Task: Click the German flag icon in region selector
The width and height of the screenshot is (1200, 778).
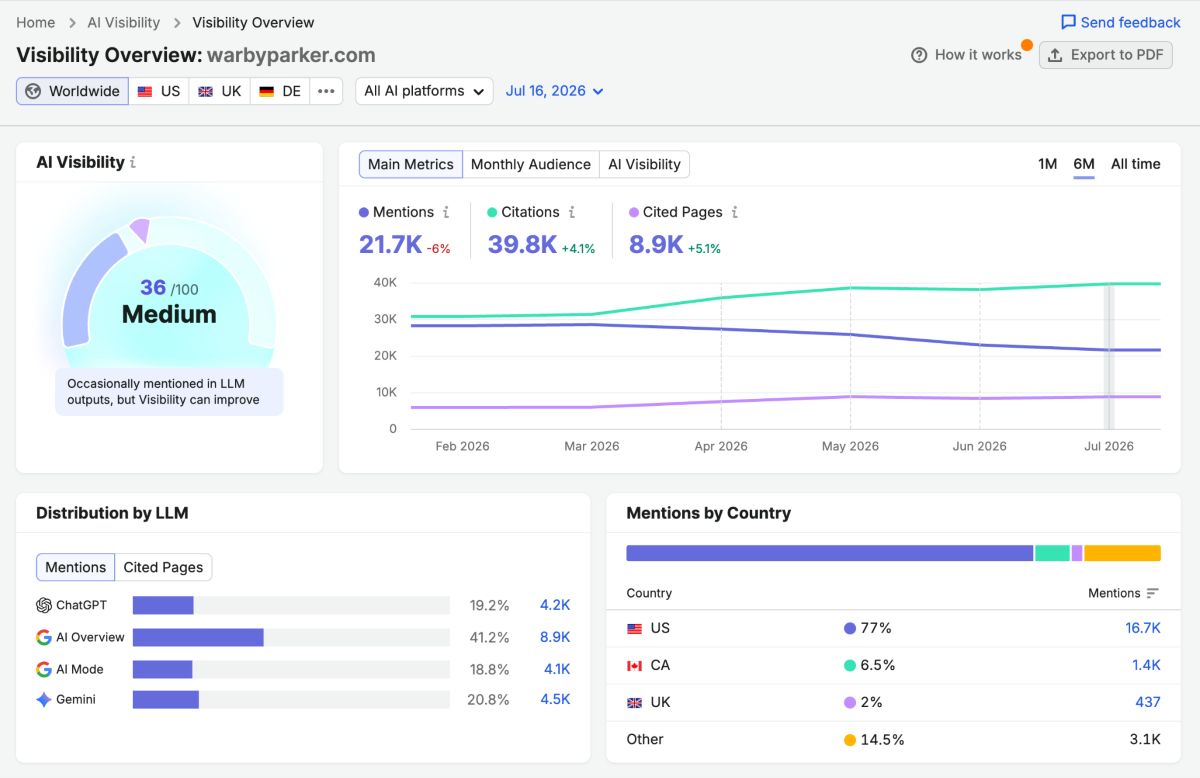Action: click(267, 91)
